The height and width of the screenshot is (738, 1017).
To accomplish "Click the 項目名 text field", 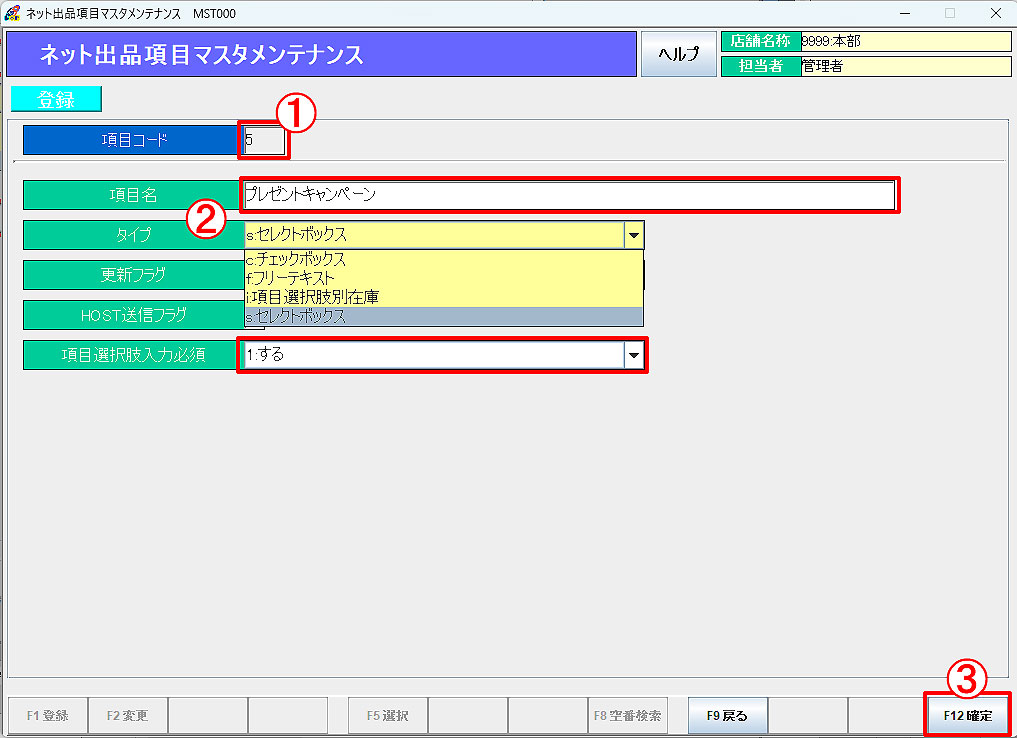I will coord(569,195).
